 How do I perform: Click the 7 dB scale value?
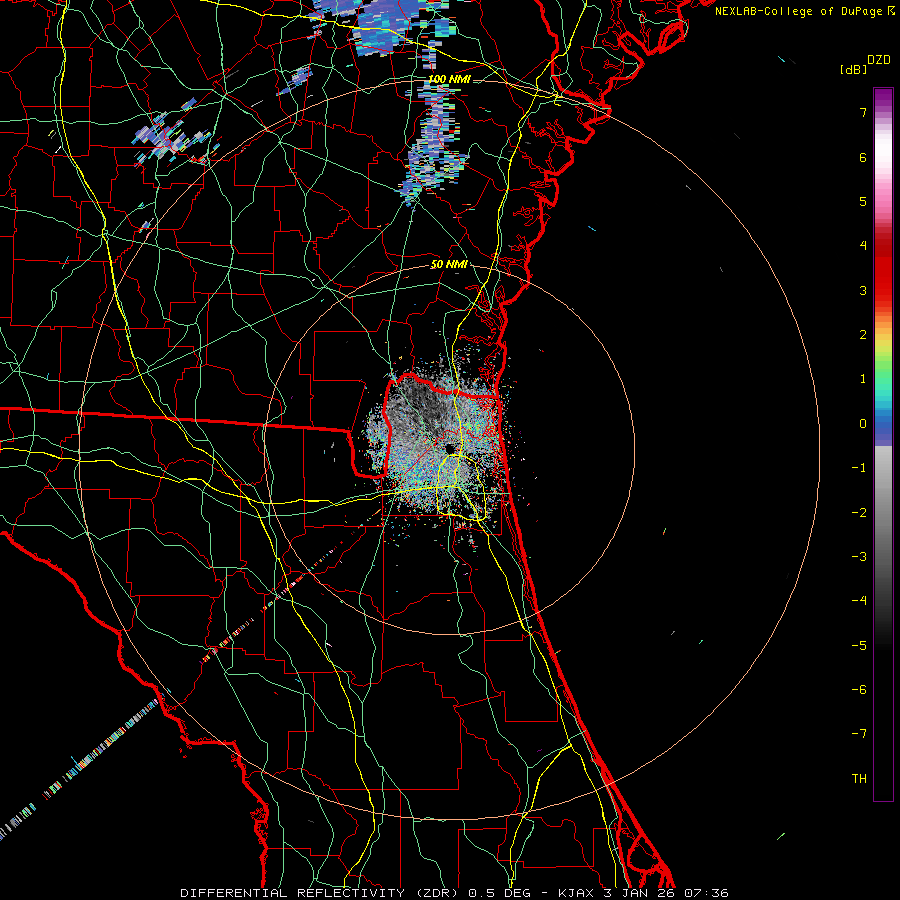coord(863,112)
